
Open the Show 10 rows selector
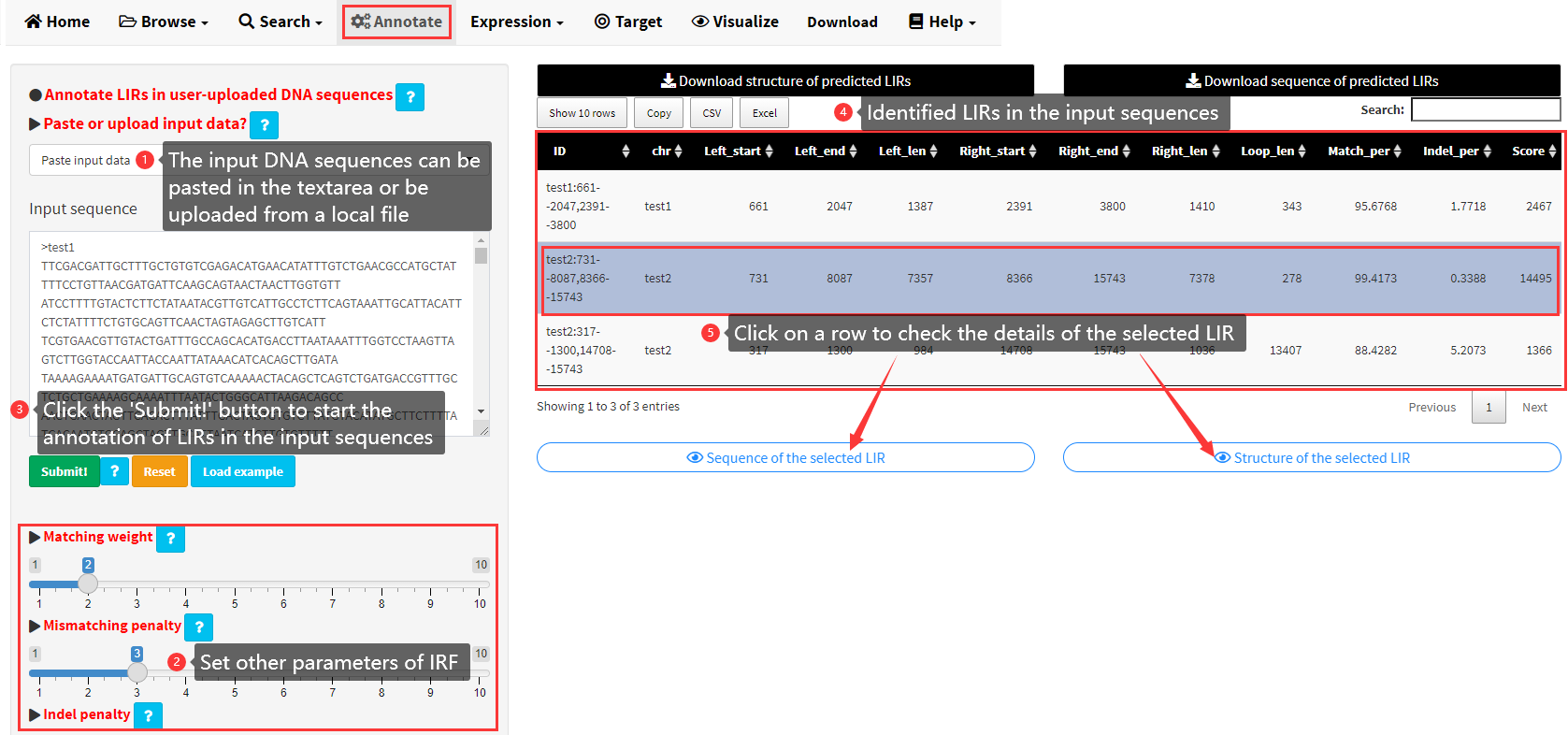pos(582,113)
